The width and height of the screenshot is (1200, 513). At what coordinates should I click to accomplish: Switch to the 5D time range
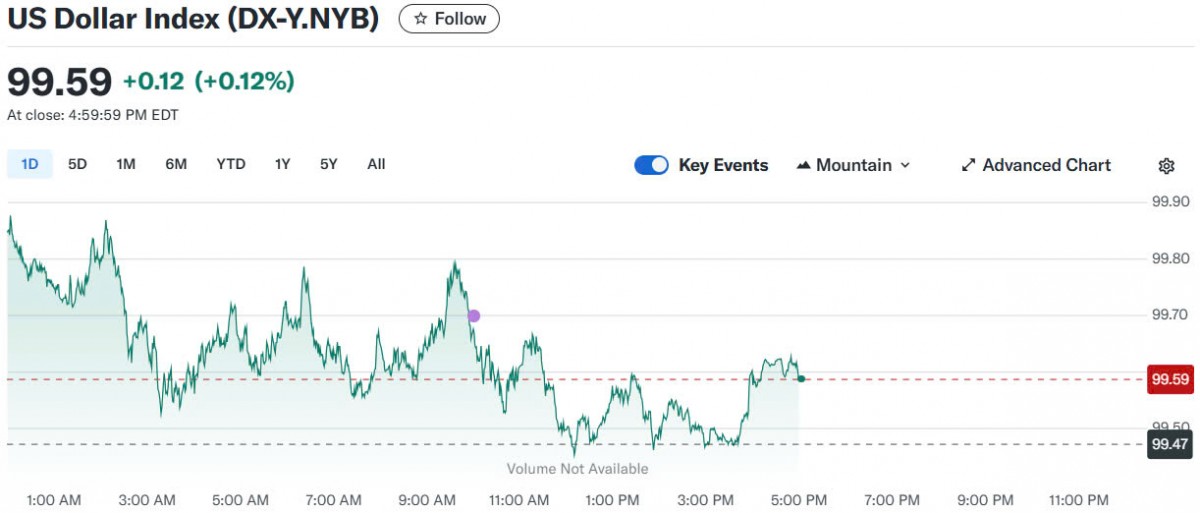click(x=77, y=164)
